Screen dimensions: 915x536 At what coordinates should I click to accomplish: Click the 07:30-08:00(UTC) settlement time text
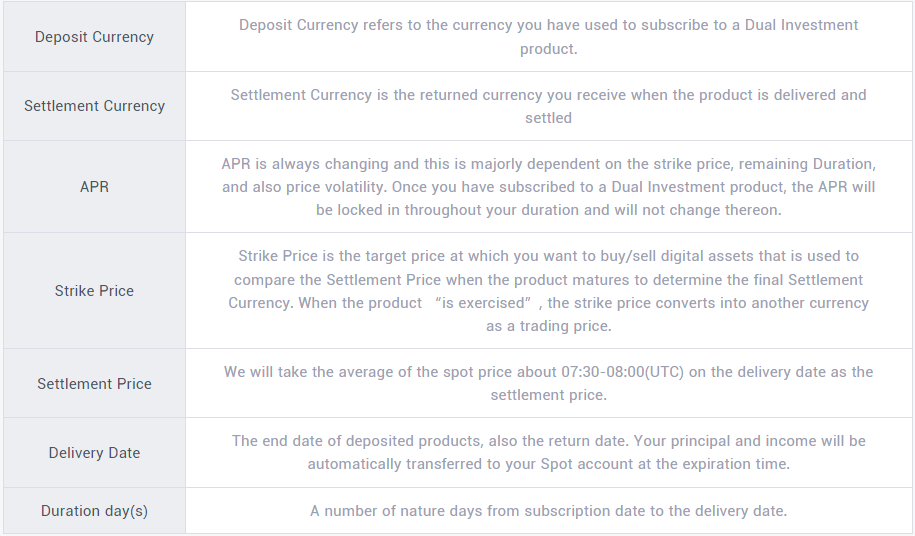[x=623, y=372]
